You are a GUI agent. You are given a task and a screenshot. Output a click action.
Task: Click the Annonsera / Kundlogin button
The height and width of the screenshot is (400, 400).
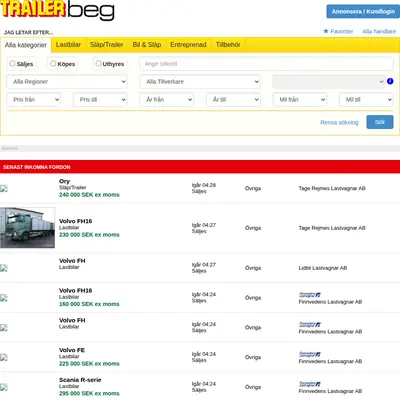pos(363,11)
